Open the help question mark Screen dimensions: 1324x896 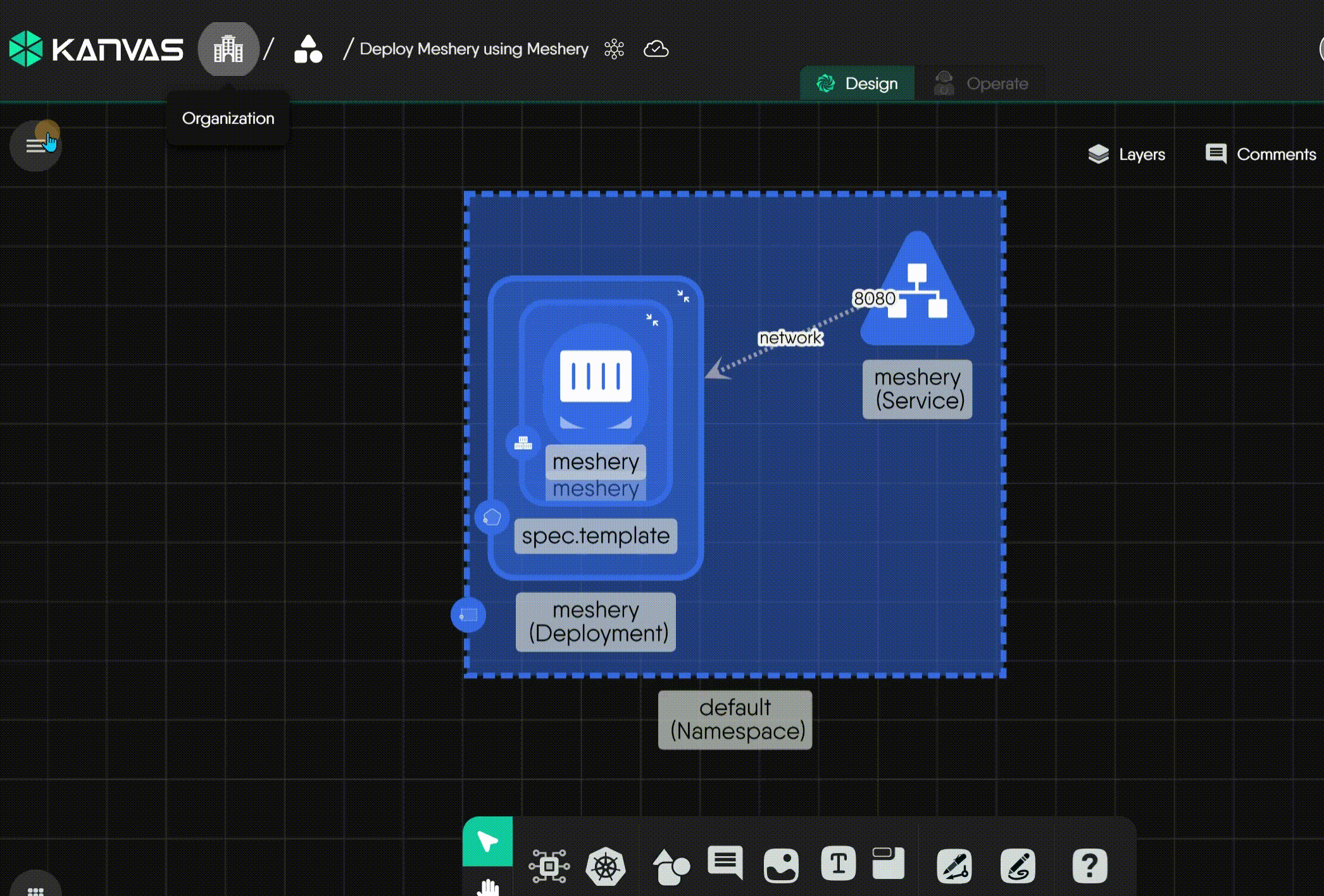click(1089, 866)
